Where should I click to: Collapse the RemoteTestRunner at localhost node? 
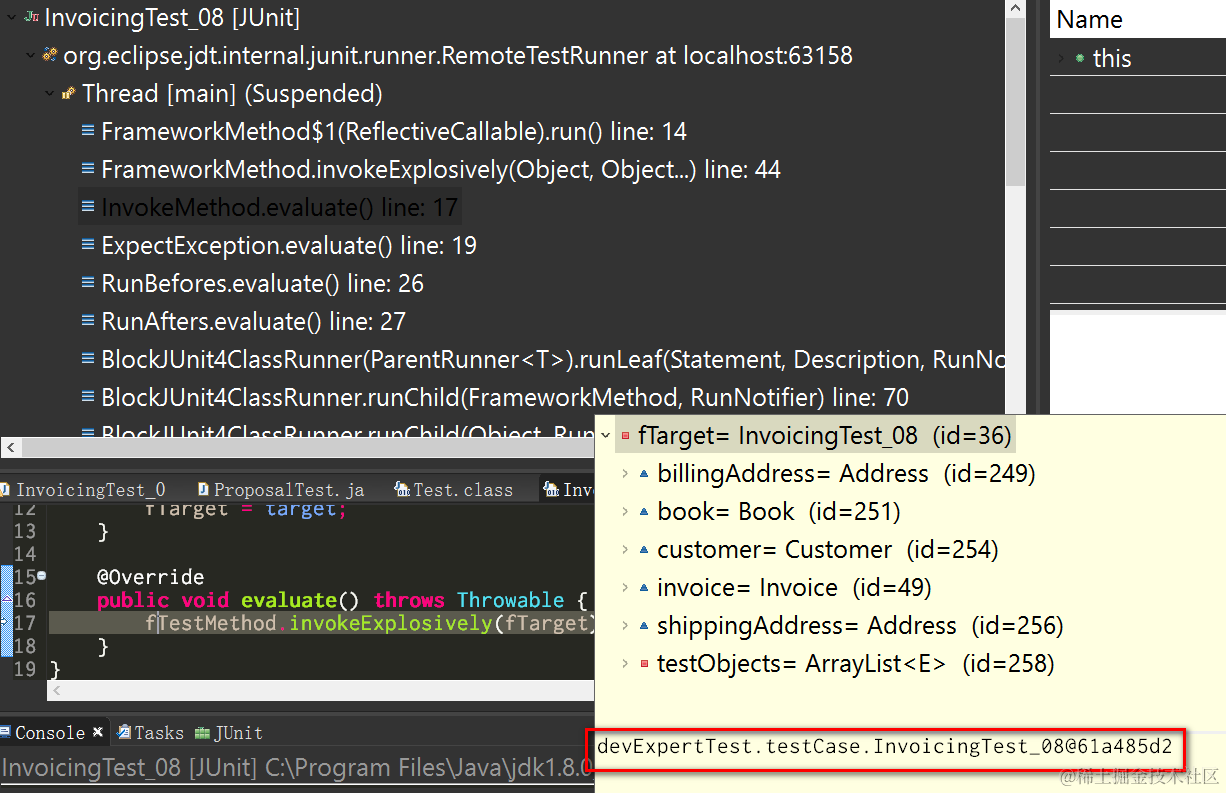(31, 56)
